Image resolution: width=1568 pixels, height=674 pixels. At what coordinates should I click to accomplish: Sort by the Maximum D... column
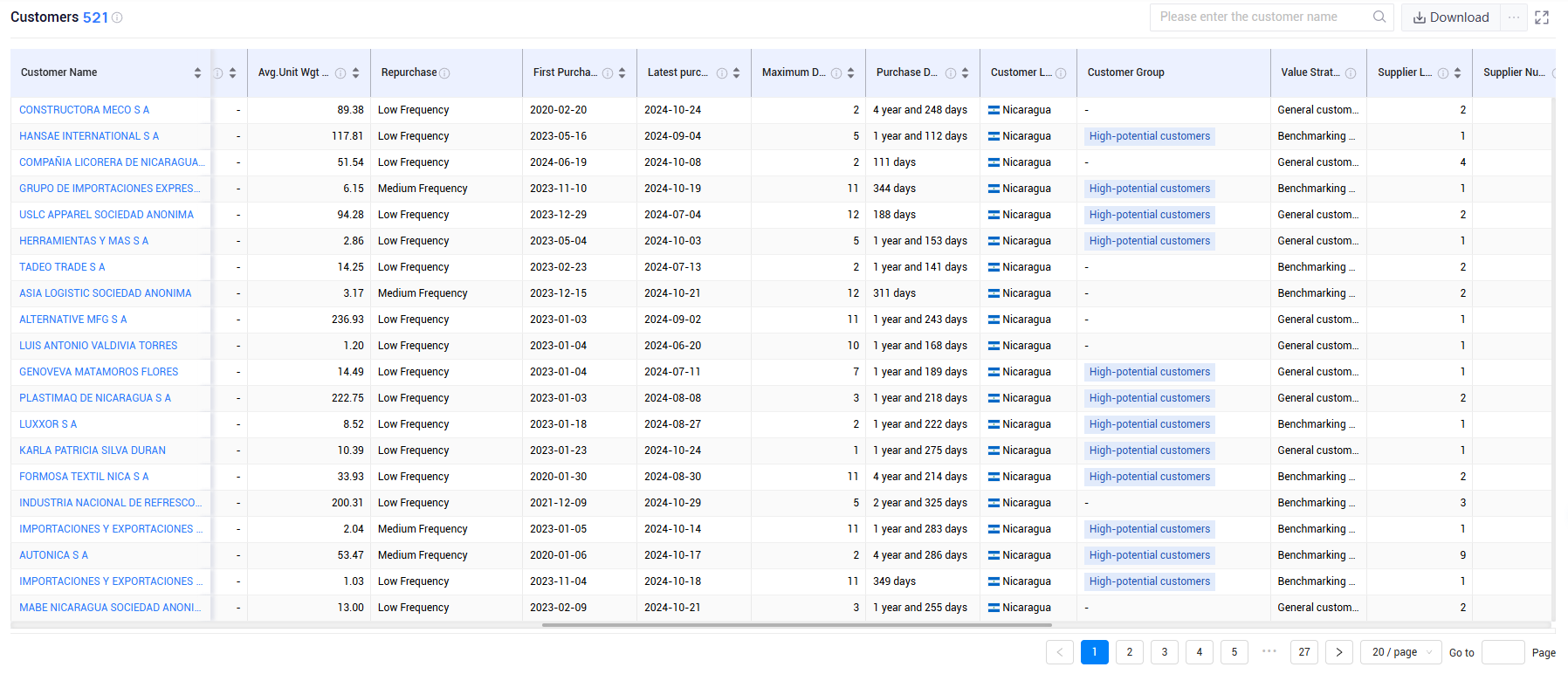[850, 73]
